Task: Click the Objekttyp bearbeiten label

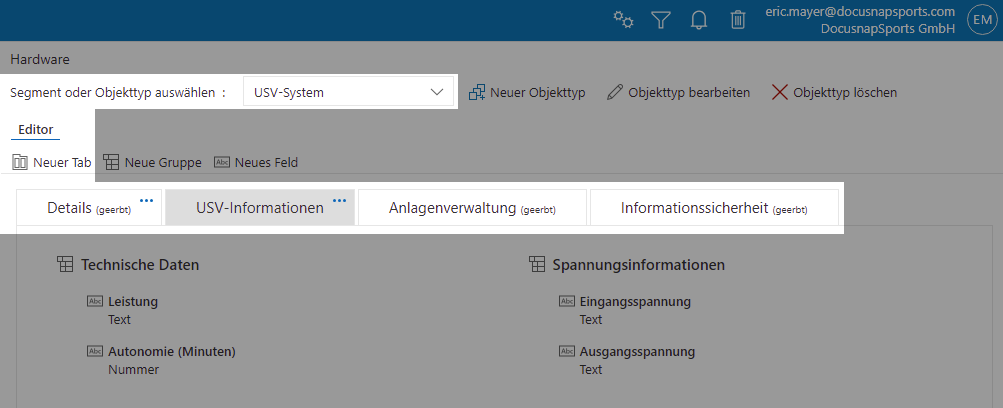Action: click(689, 92)
